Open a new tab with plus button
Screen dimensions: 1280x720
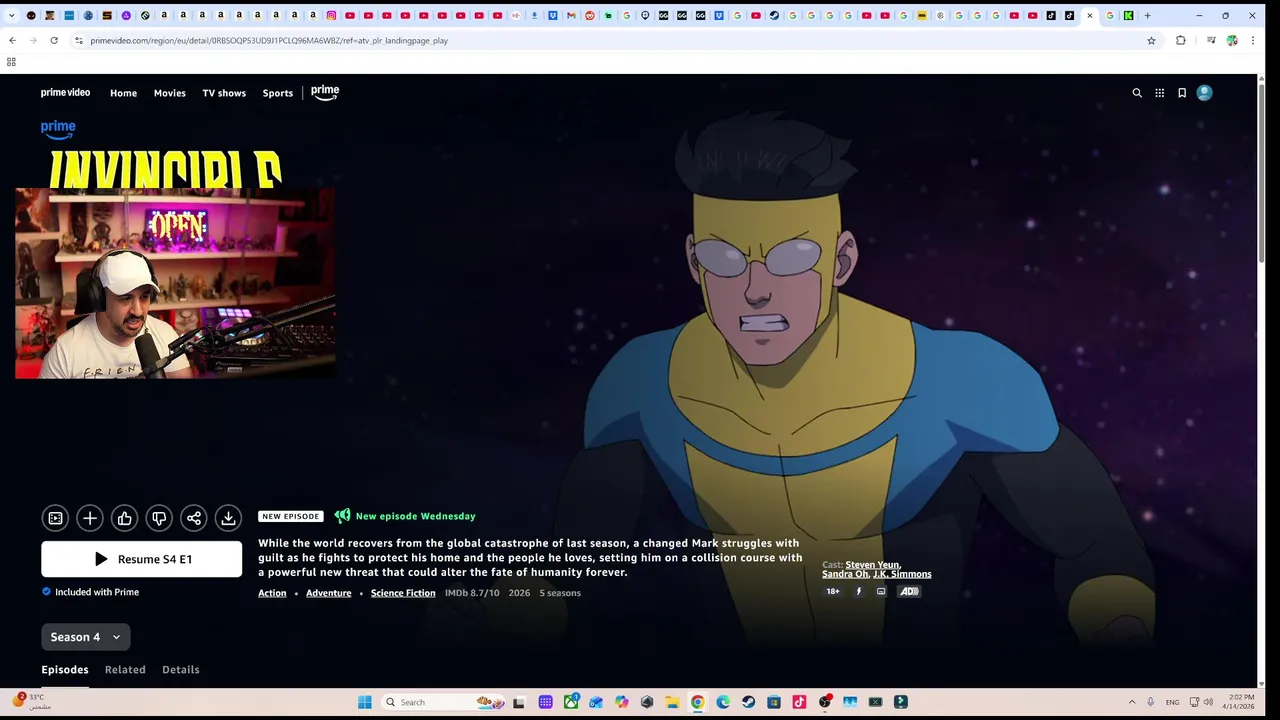[1147, 15]
